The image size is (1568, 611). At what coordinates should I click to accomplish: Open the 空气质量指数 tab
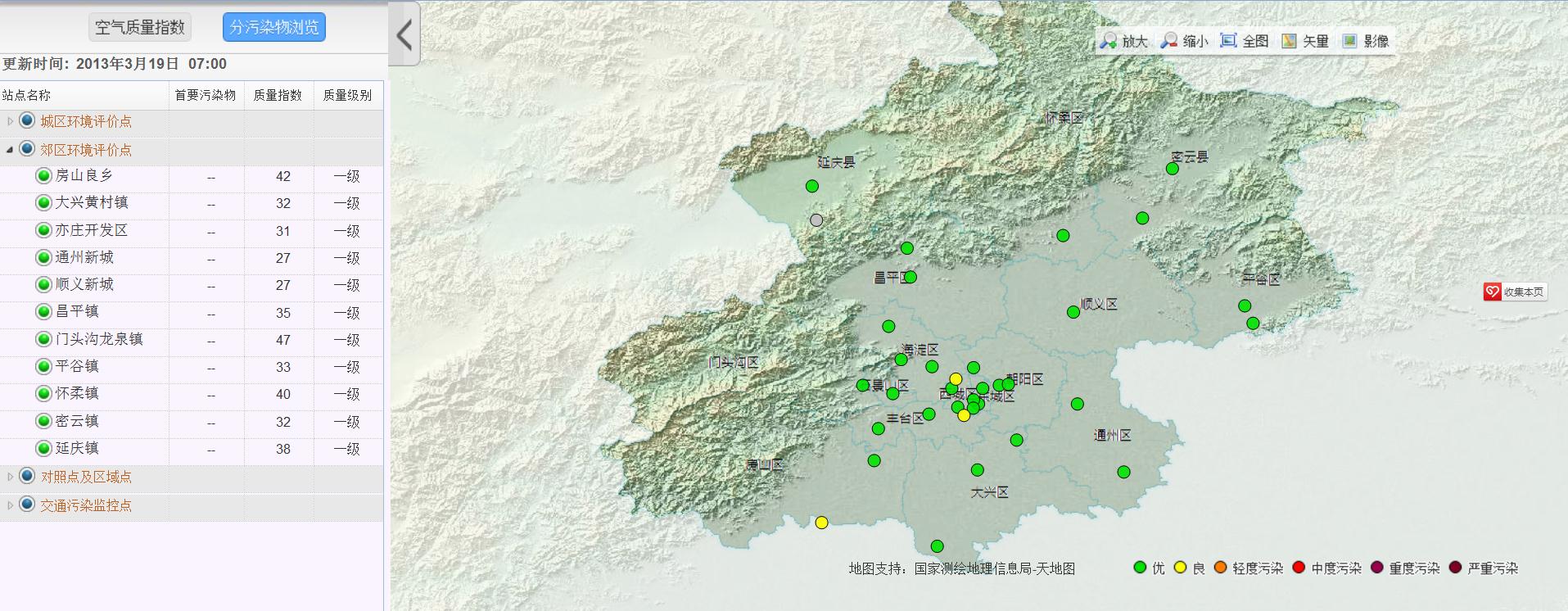[x=139, y=27]
